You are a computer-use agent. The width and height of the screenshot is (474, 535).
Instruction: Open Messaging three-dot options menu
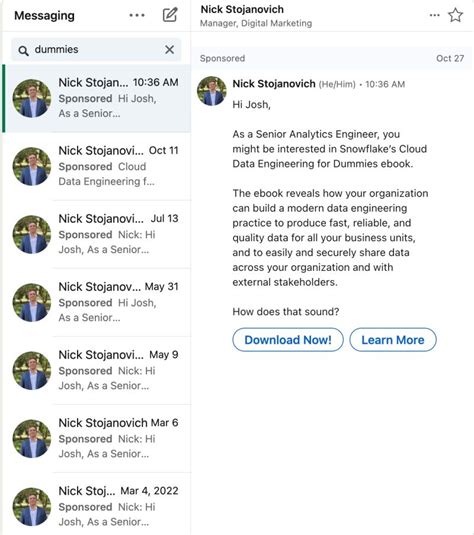click(137, 15)
